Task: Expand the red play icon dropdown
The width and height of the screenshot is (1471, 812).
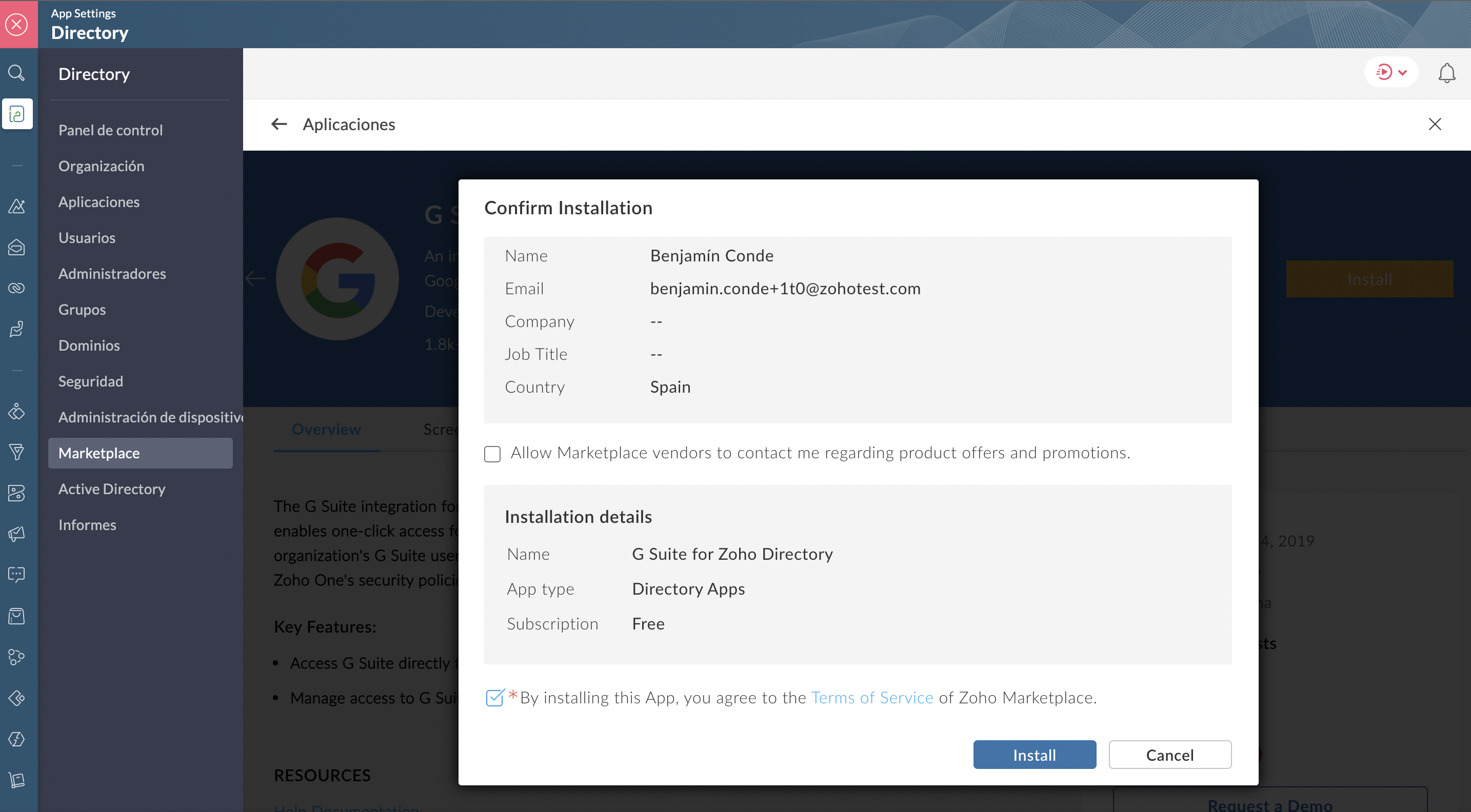Action: 1391,72
